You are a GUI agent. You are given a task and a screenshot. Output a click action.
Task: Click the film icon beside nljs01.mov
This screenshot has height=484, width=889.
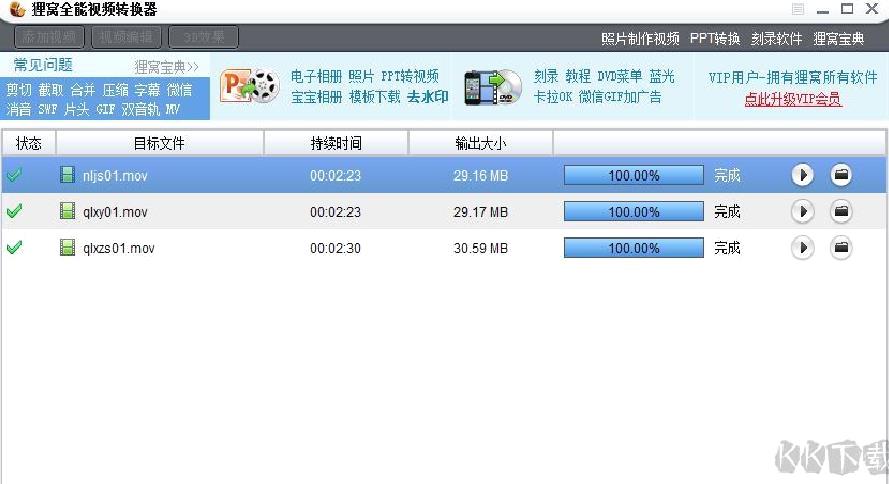(x=67, y=175)
